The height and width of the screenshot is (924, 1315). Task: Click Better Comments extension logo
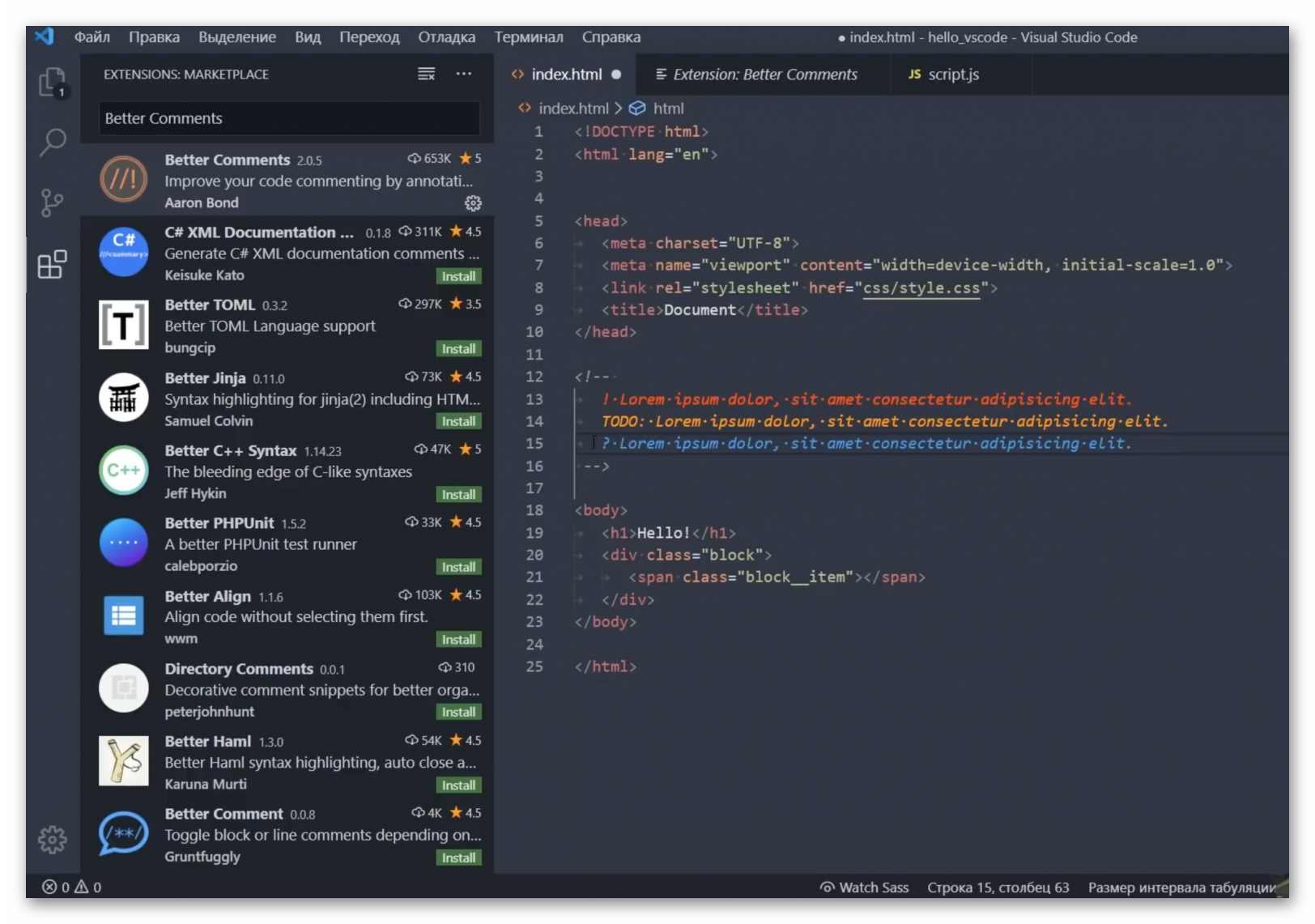pos(124,179)
